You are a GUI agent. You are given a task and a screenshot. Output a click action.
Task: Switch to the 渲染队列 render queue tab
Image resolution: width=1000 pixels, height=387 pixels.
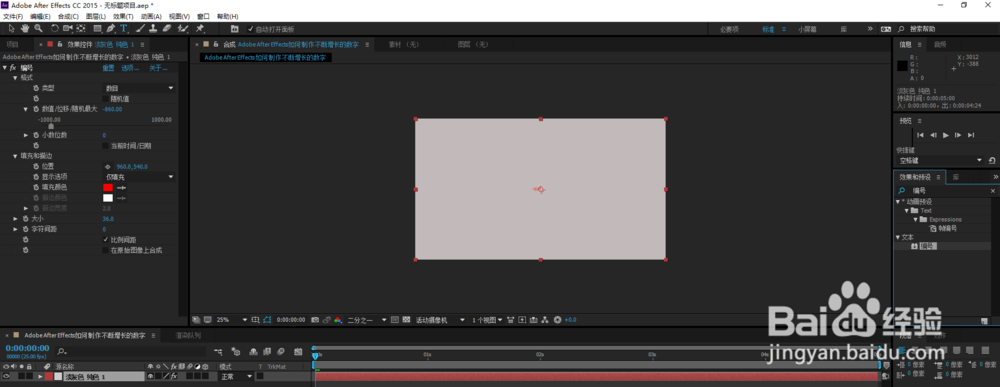[x=188, y=335]
